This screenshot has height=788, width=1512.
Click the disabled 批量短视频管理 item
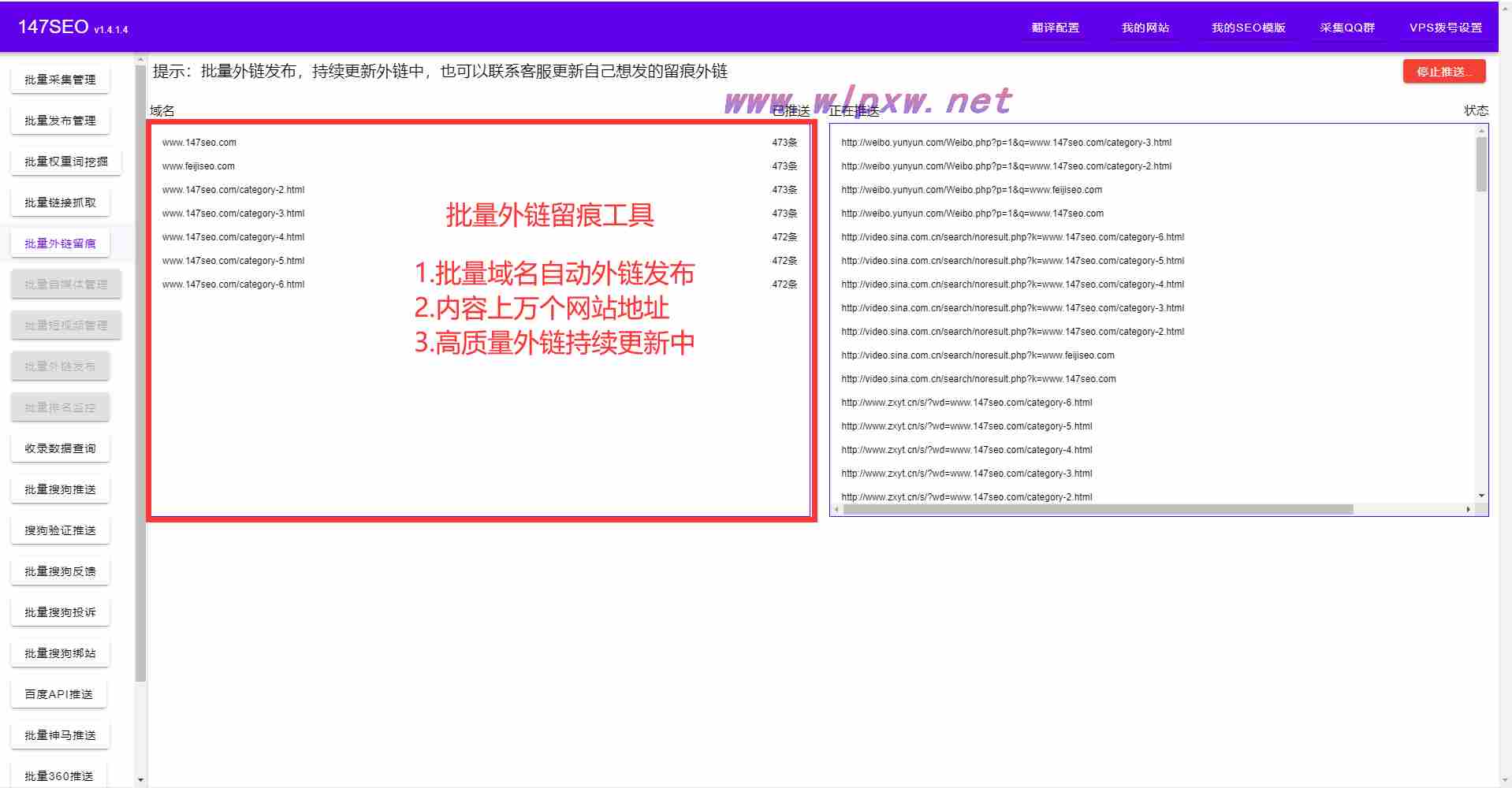point(66,325)
